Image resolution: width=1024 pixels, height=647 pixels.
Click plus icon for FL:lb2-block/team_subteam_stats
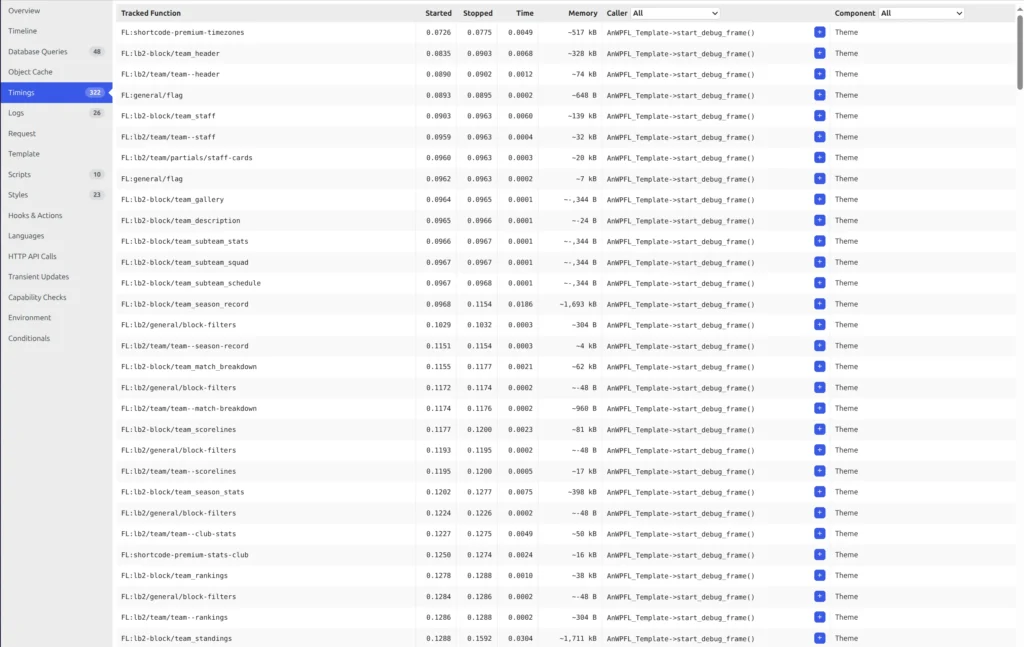819,241
